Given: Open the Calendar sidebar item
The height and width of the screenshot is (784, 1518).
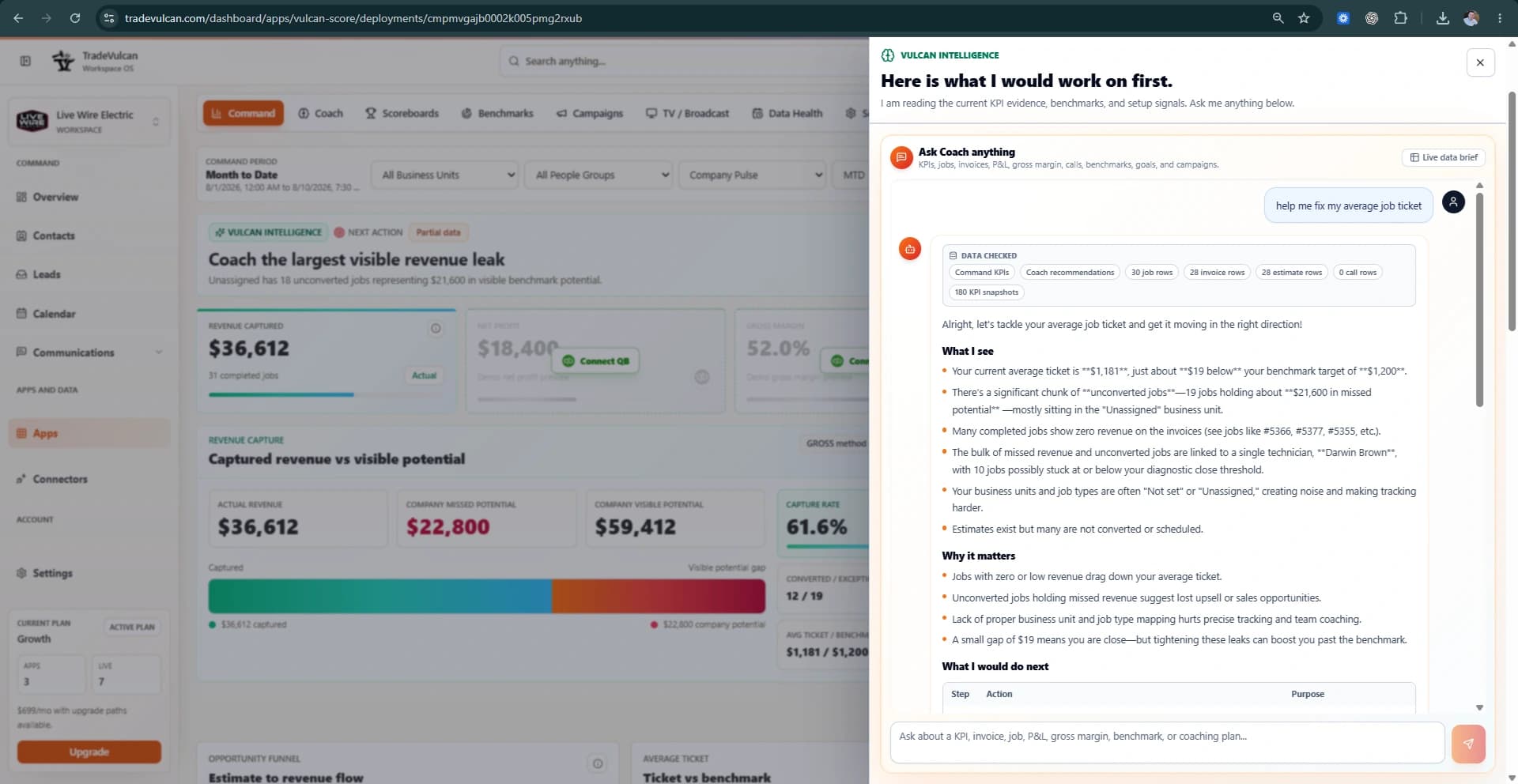Looking at the screenshot, I should [x=89, y=314].
